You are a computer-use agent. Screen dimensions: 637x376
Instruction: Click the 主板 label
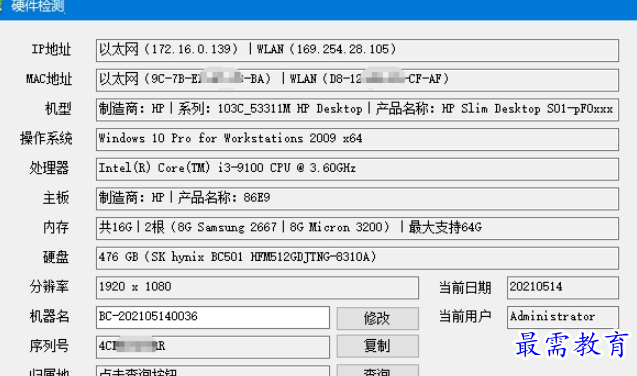[x=56, y=198]
